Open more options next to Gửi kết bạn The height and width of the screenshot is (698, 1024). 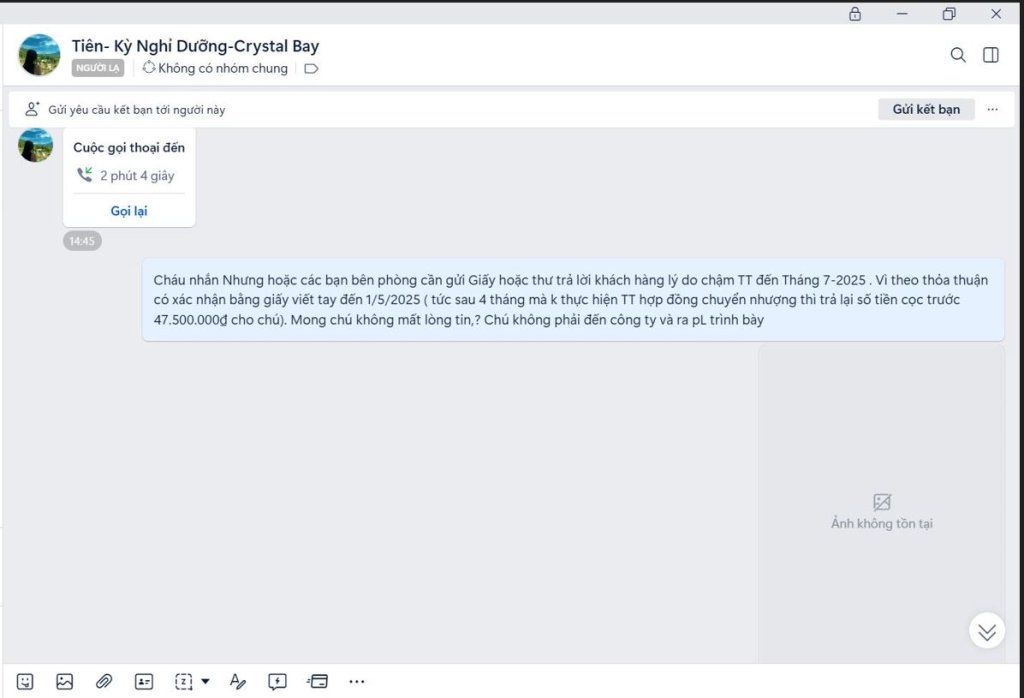pos(993,110)
